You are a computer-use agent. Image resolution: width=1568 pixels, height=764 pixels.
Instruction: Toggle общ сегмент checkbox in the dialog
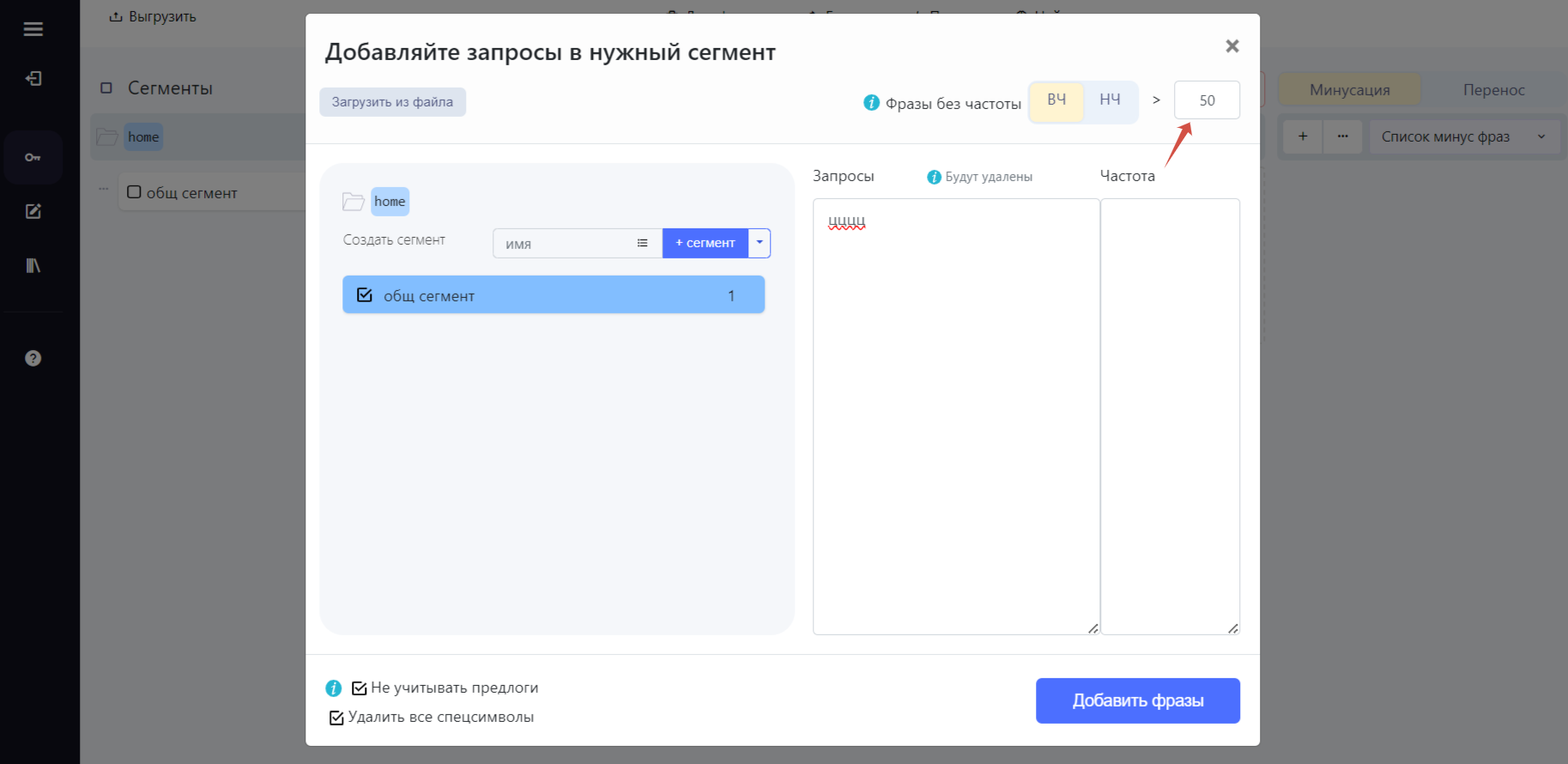pyautogui.click(x=365, y=295)
